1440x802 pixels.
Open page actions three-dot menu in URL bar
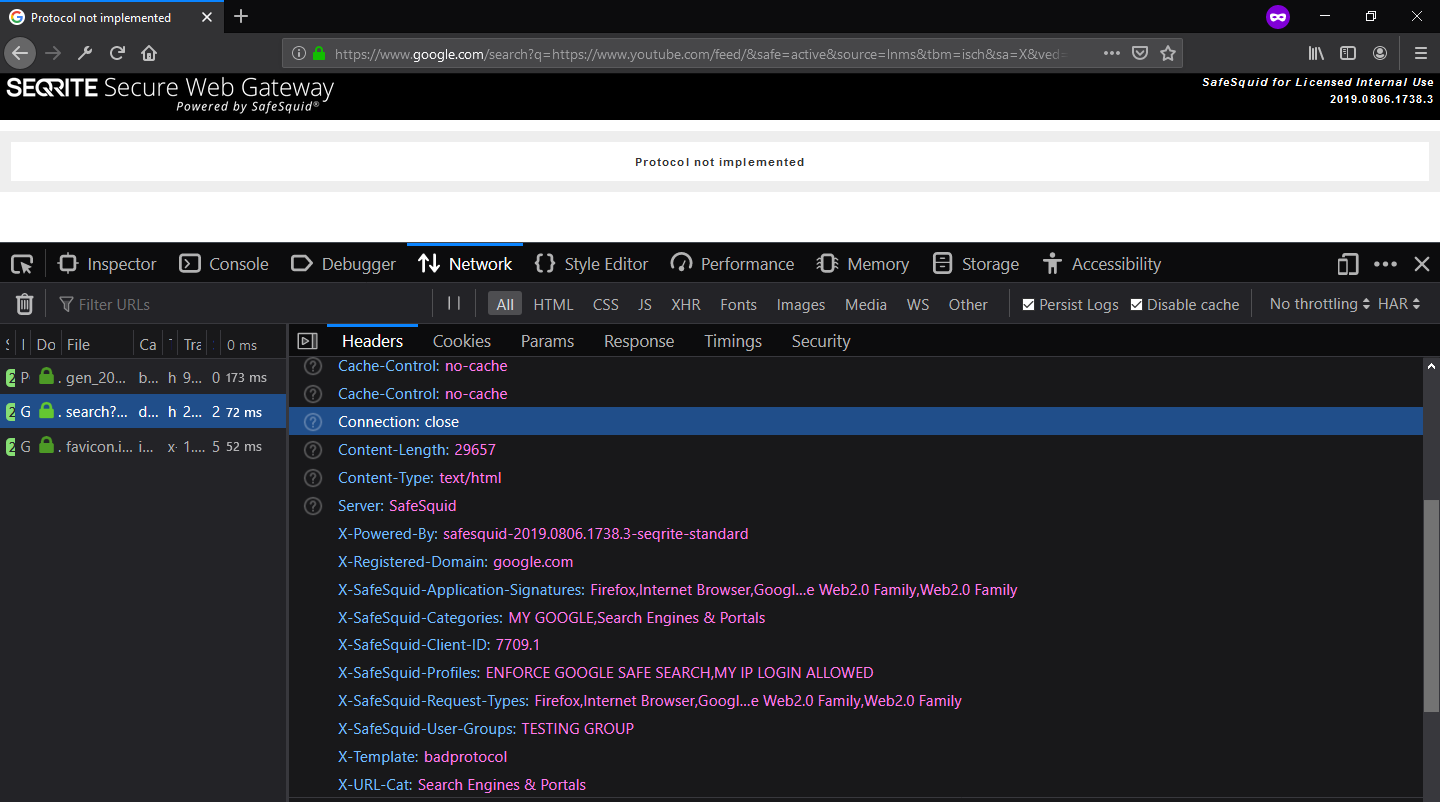coord(1112,53)
